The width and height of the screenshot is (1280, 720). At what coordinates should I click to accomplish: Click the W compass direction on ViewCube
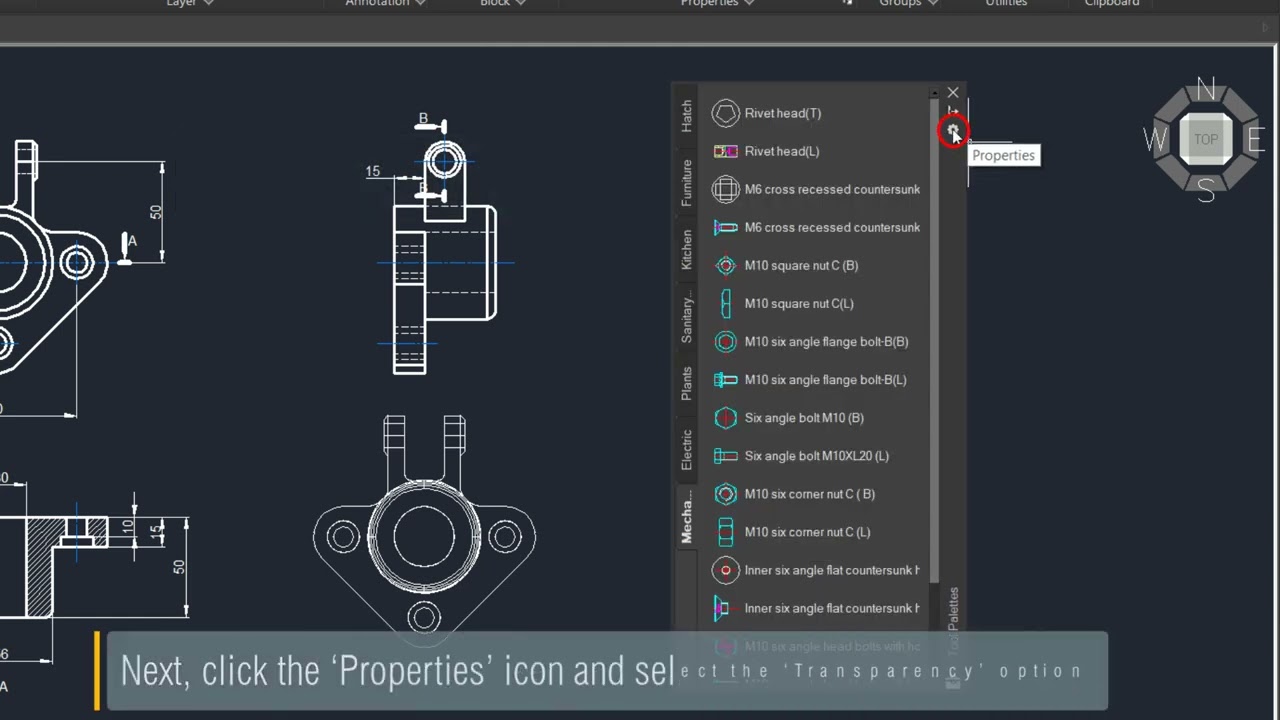1155,140
